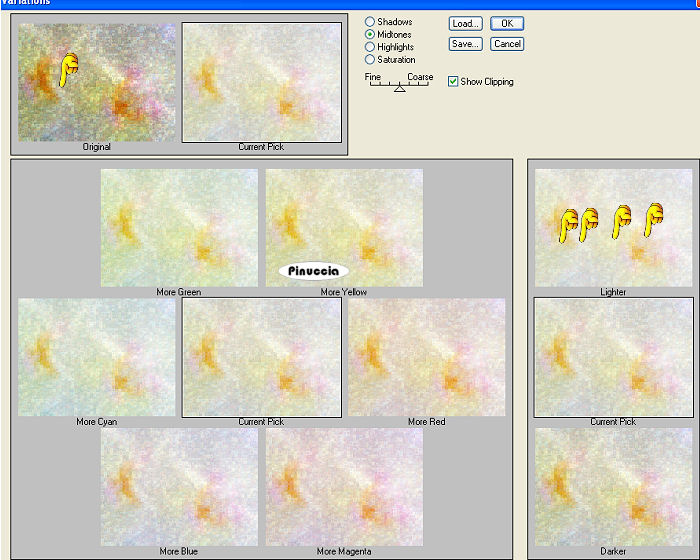Apply the More Magenta thumbnail
Image resolution: width=700 pixels, height=560 pixels.
(344, 487)
